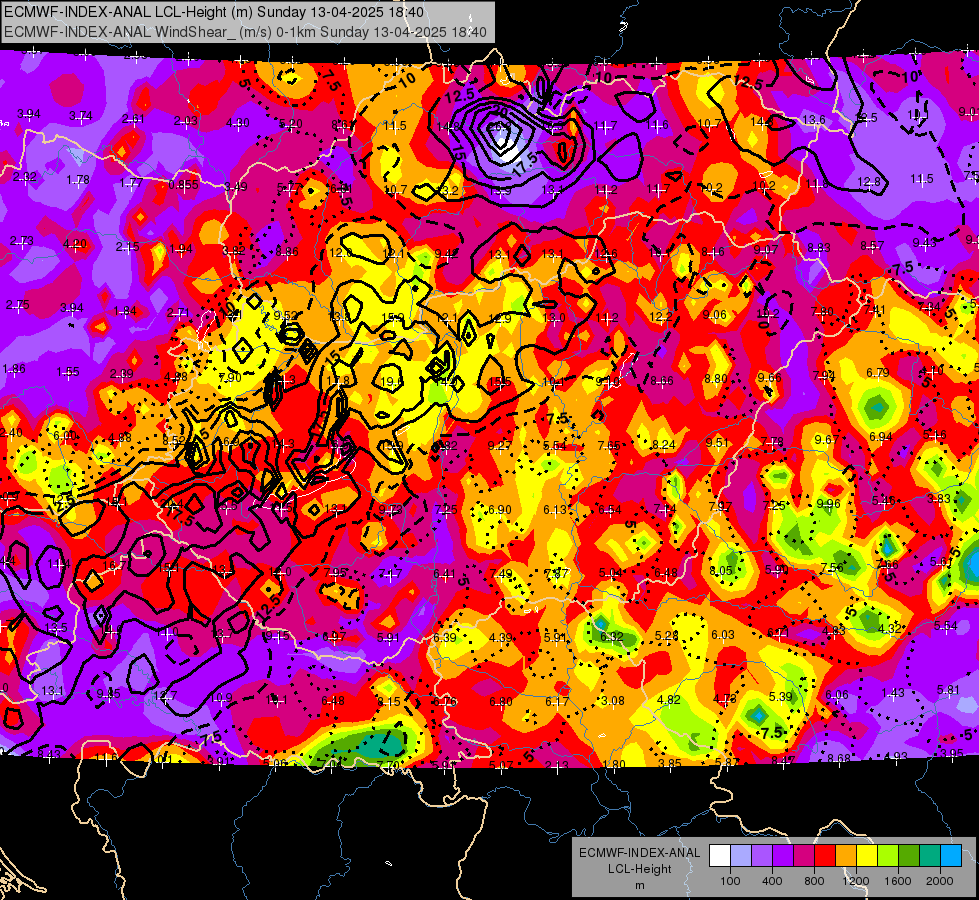The height and width of the screenshot is (900, 979).
Task: Click the grid value '5.20'
Action: [x=290, y=124]
